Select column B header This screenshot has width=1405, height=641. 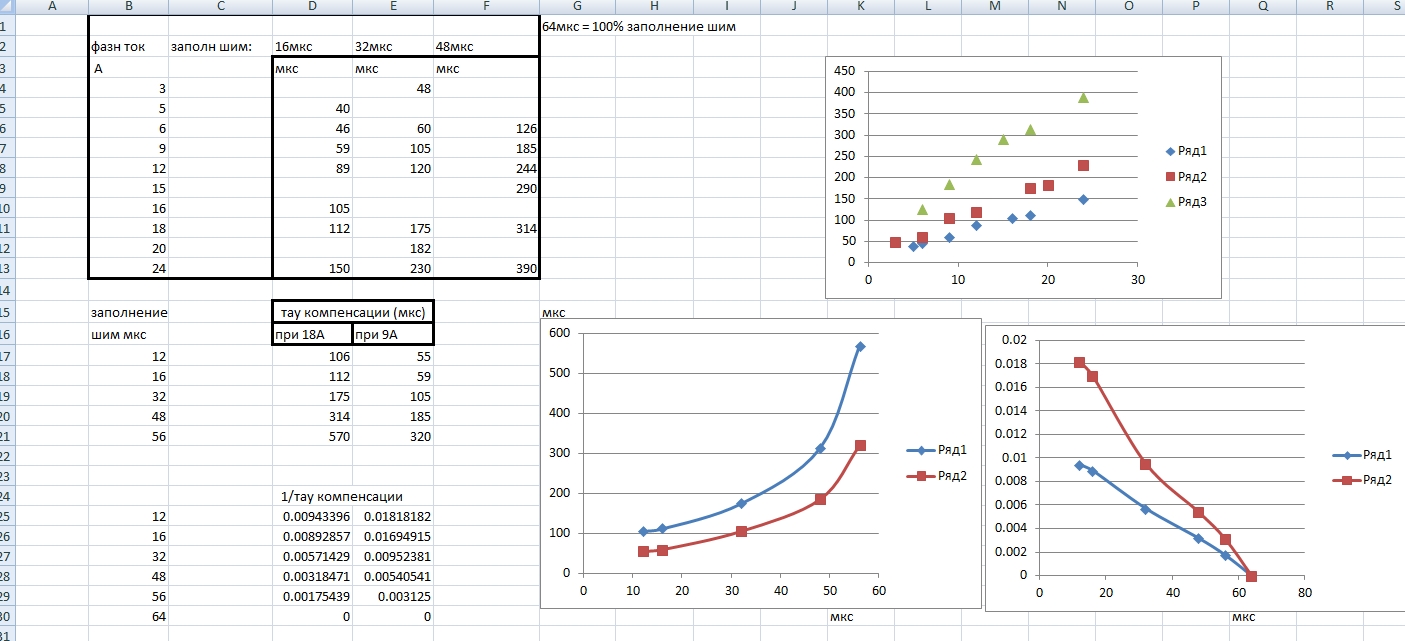[129, 7]
